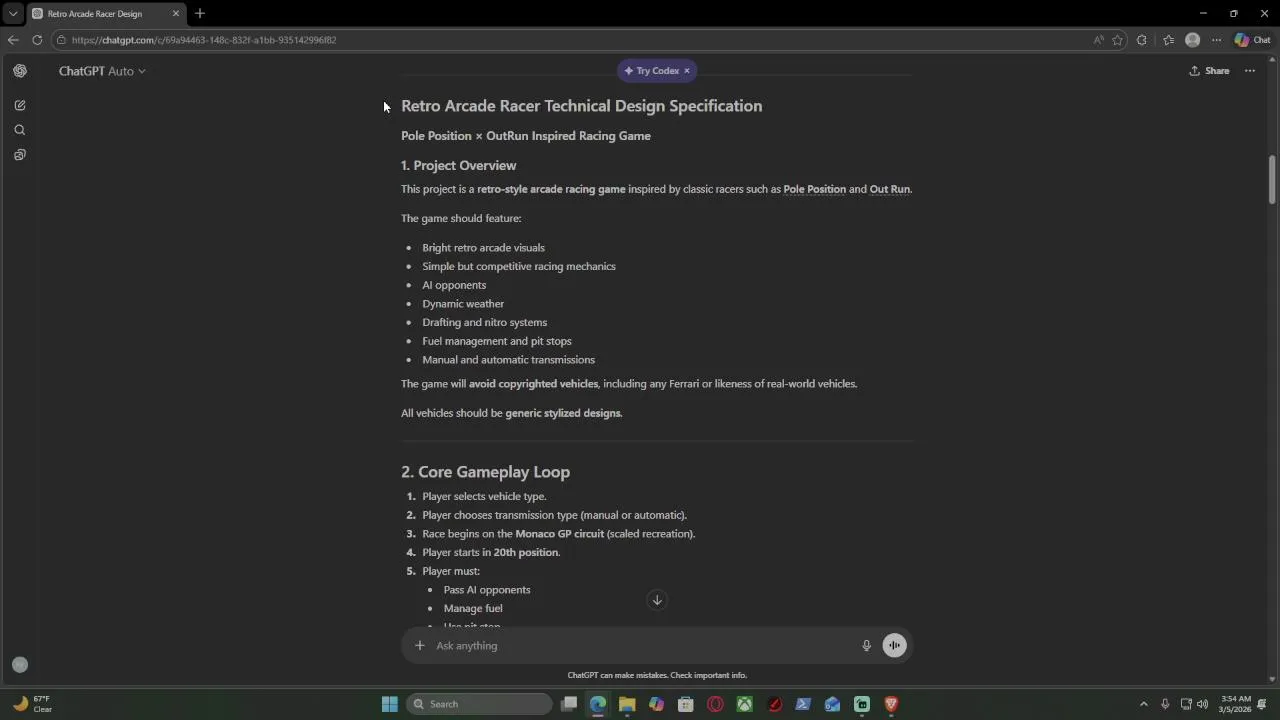Screen dimensions: 1280x720
Task: Open Microsoft Store from the taskbar
Action: point(686,704)
